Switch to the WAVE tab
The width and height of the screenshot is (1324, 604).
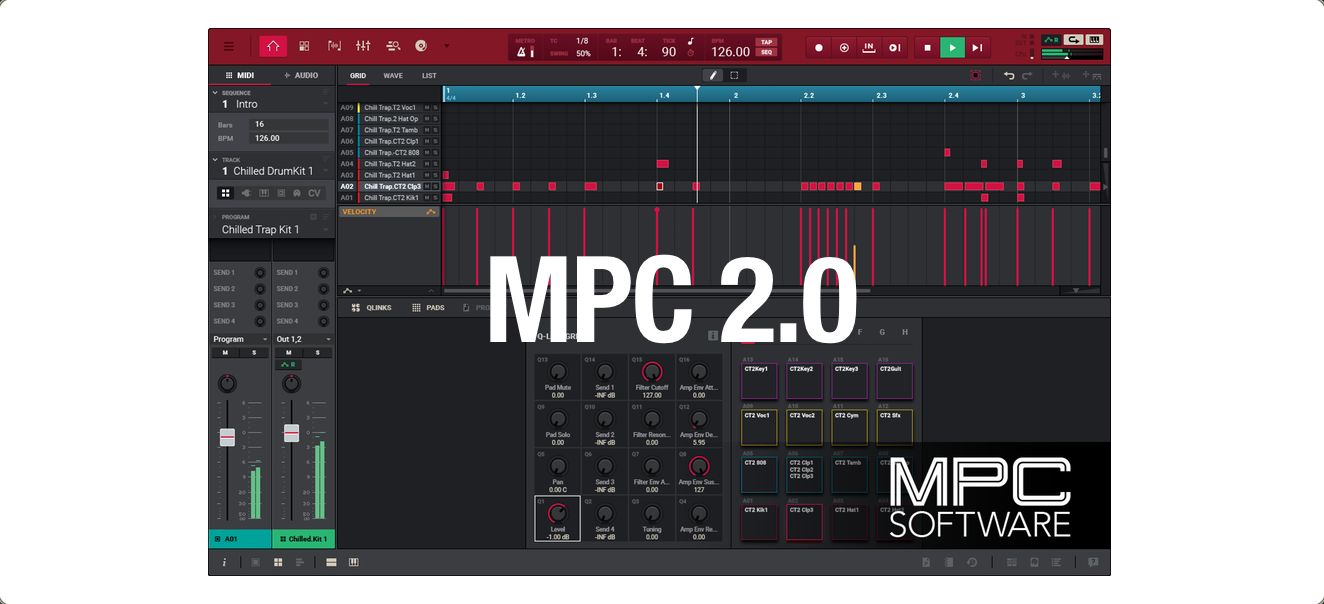coord(392,75)
